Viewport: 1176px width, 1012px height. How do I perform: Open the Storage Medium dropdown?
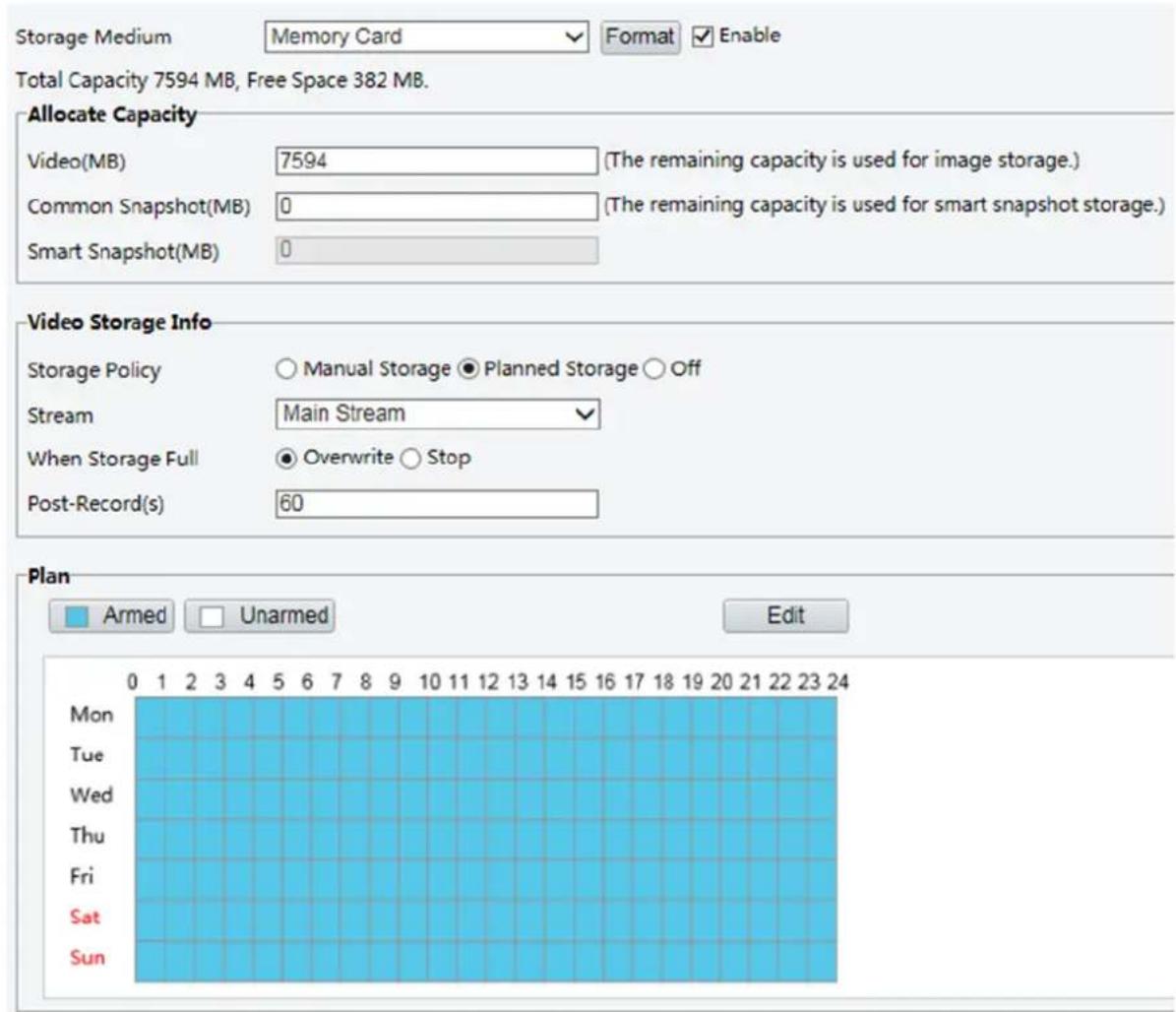point(426,36)
